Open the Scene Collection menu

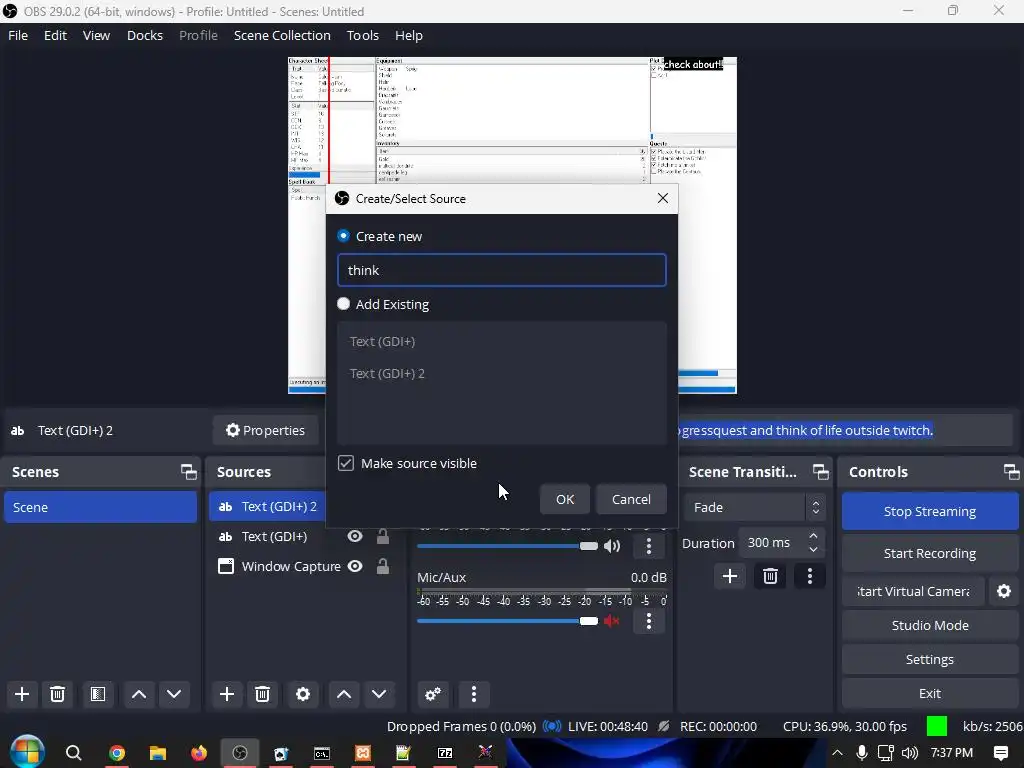click(x=282, y=35)
